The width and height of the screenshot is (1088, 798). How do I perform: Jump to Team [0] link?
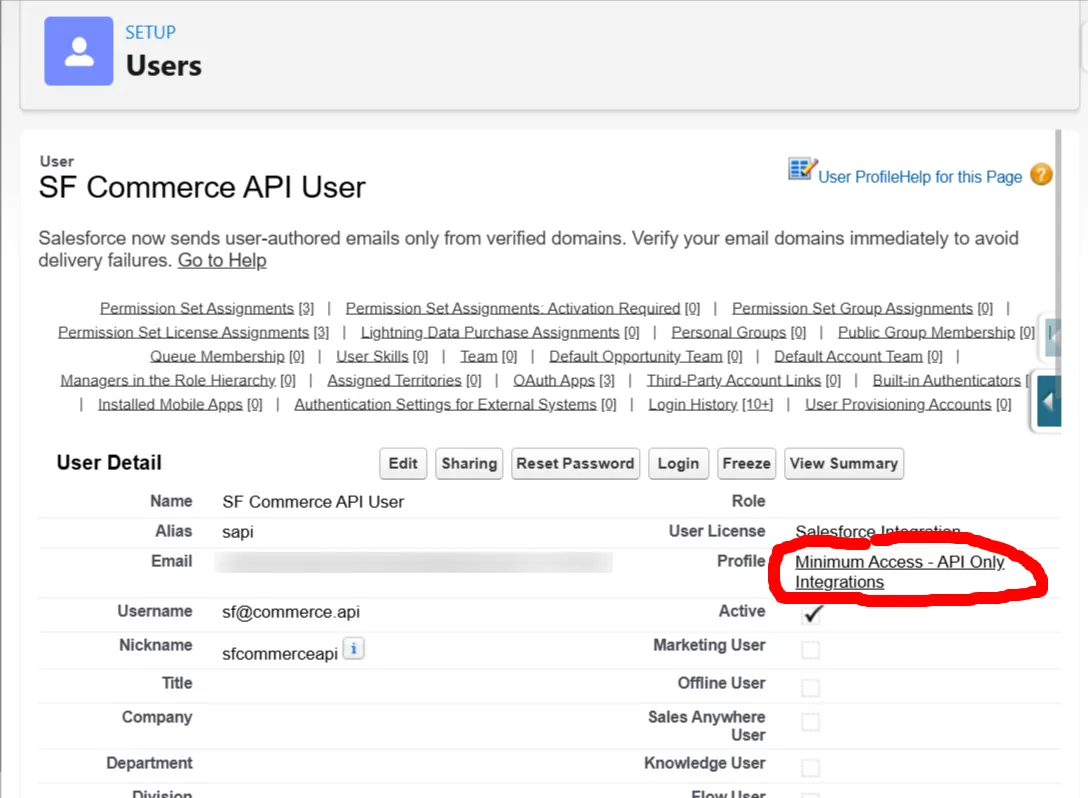(x=488, y=357)
